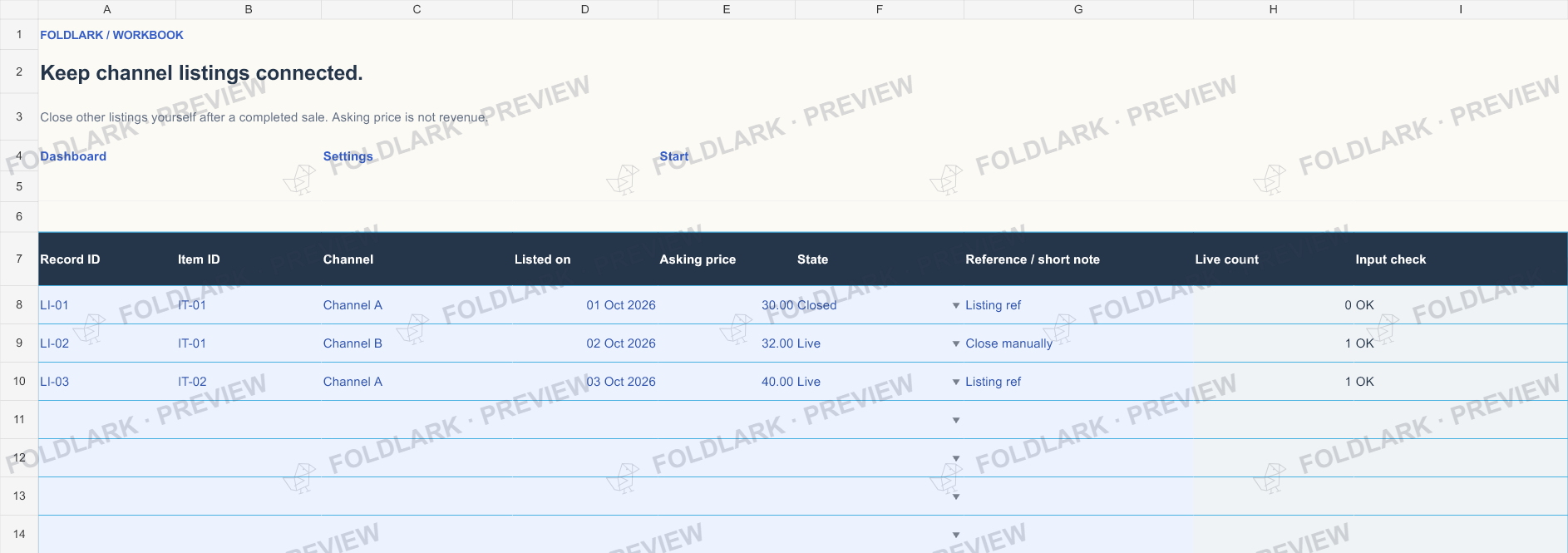Select the heading Keep channel listings connected.

(x=201, y=73)
